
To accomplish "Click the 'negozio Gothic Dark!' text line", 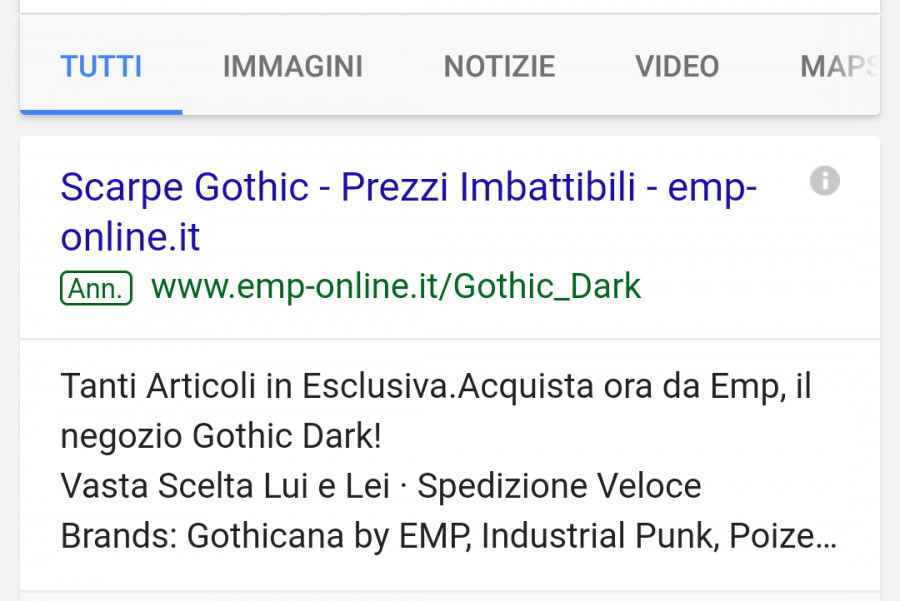I will point(220,436).
